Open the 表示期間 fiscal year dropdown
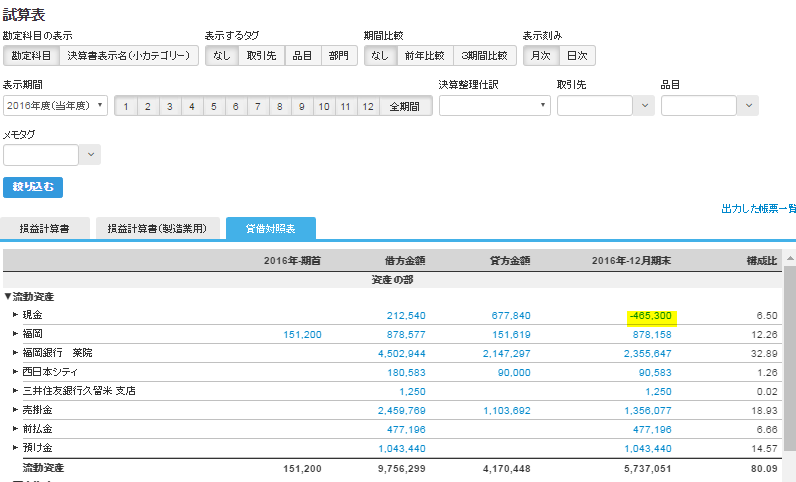Screen dimensions: 796x482 click(x=55, y=106)
